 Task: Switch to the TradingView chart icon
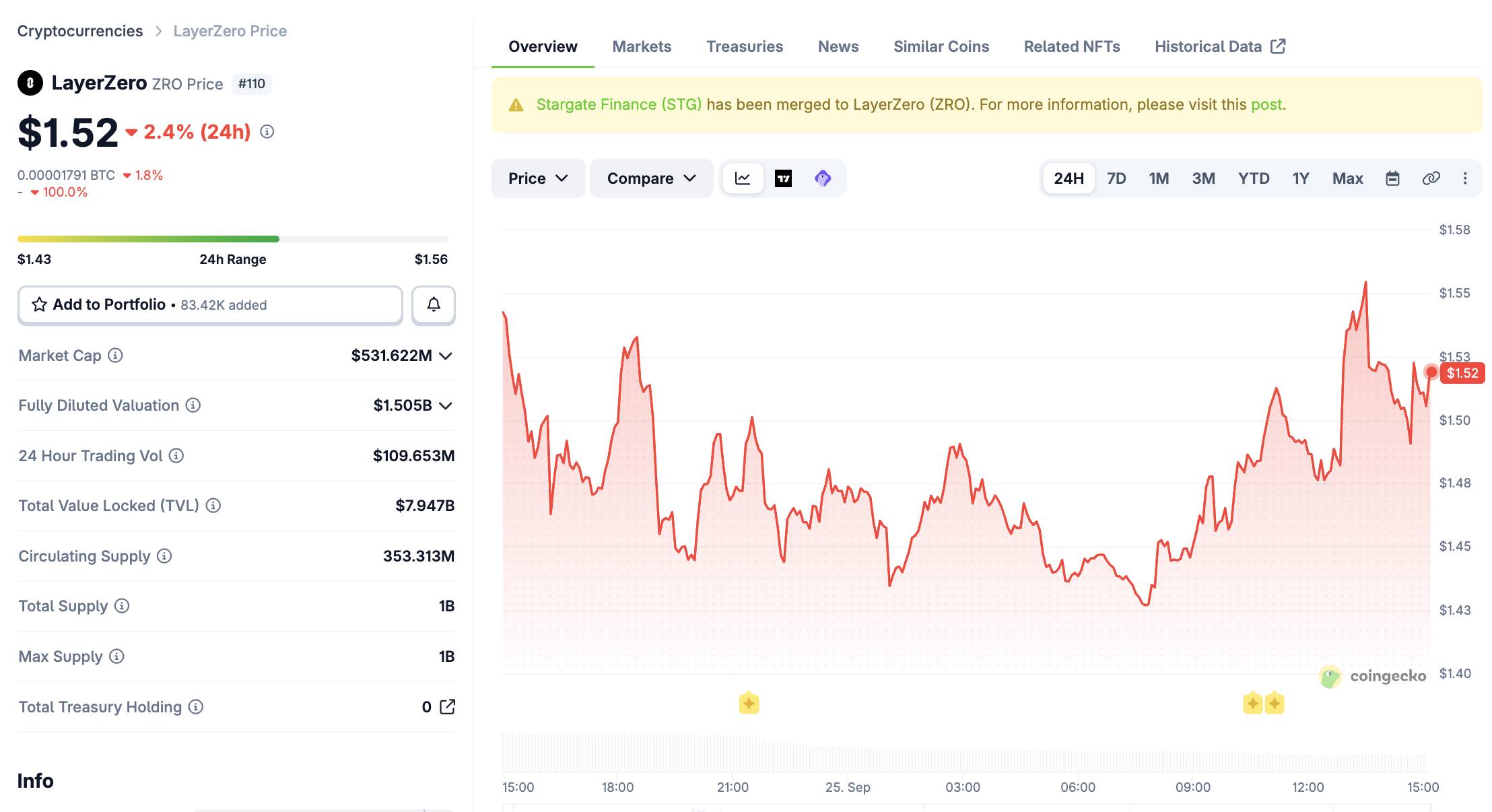783,178
